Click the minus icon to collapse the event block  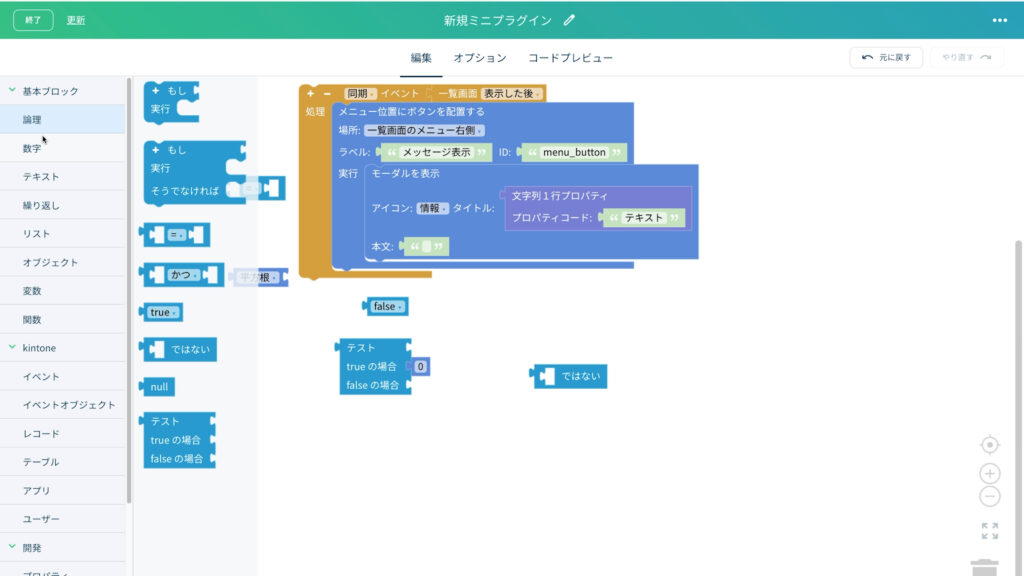[327, 91]
